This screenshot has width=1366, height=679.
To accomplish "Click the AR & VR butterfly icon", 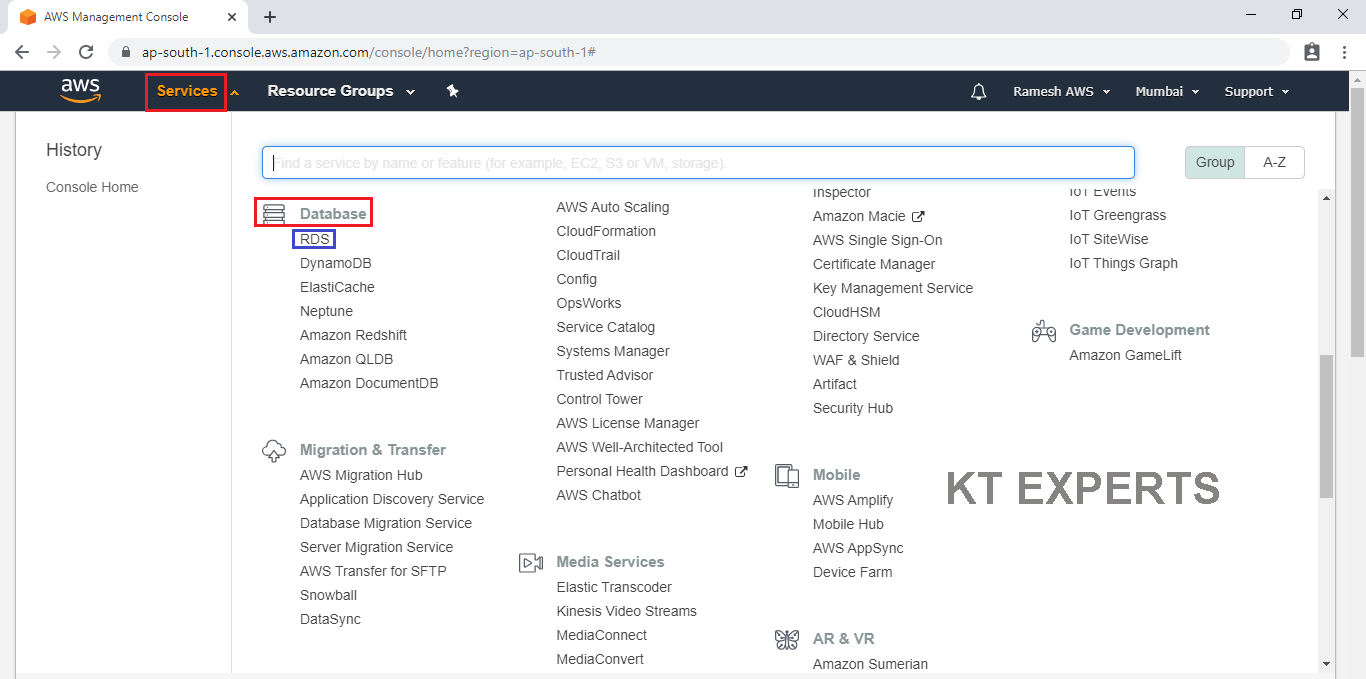I will pos(787,639).
